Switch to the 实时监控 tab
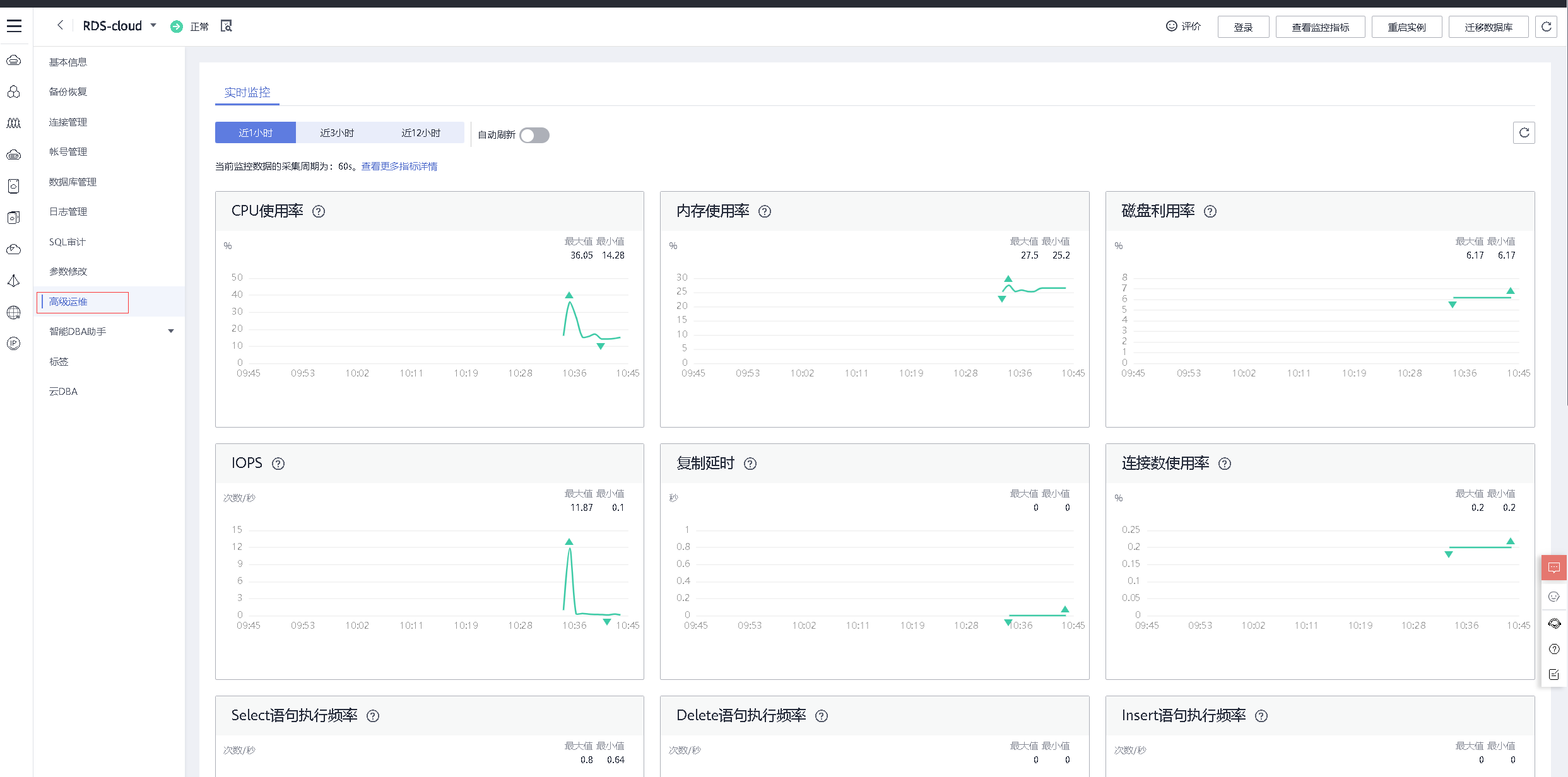Image resolution: width=1568 pixels, height=777 pixels. (x=247, y=93)
